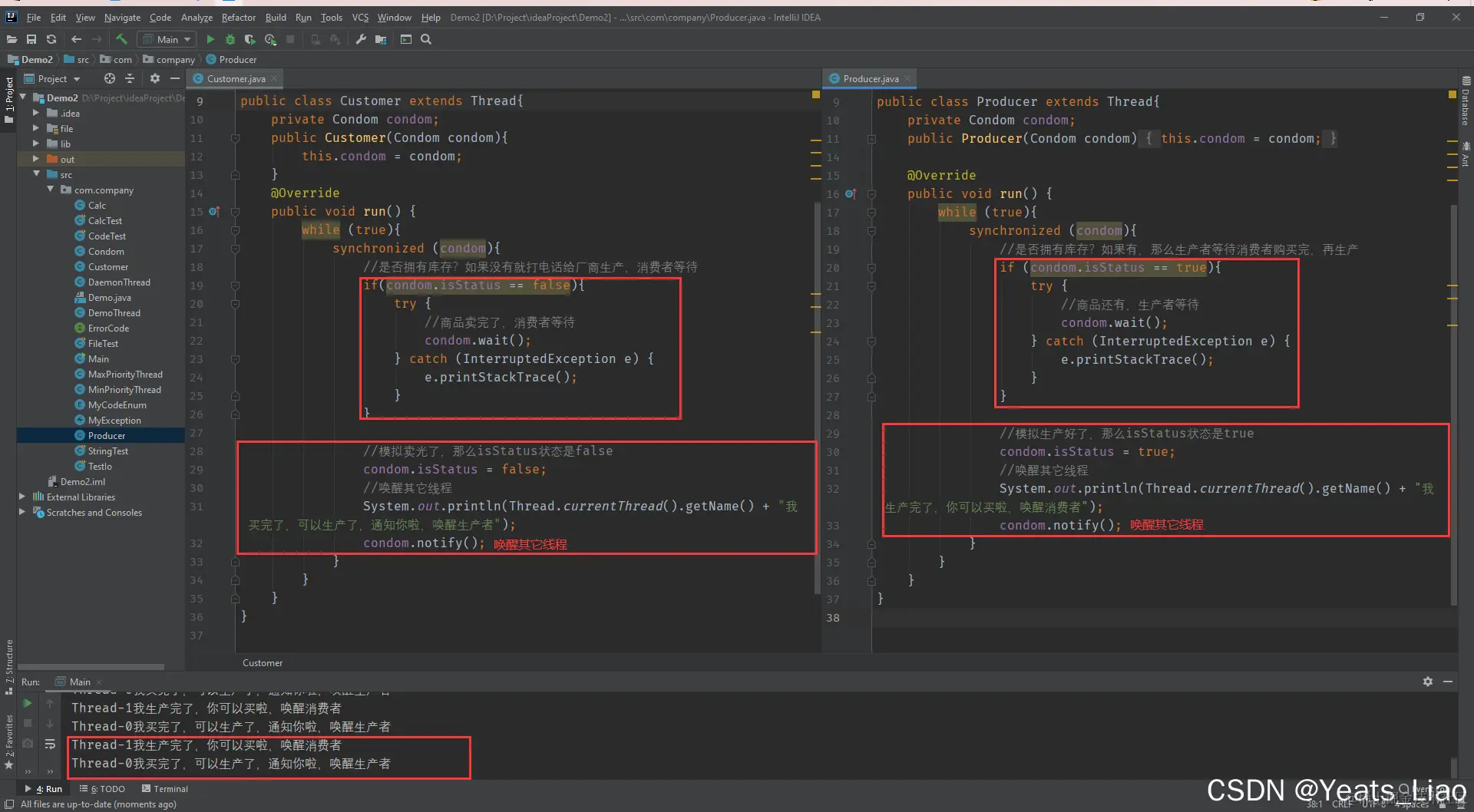Open the Main run configuration dropdown
1474x812 pixels.
coord(167,39)
